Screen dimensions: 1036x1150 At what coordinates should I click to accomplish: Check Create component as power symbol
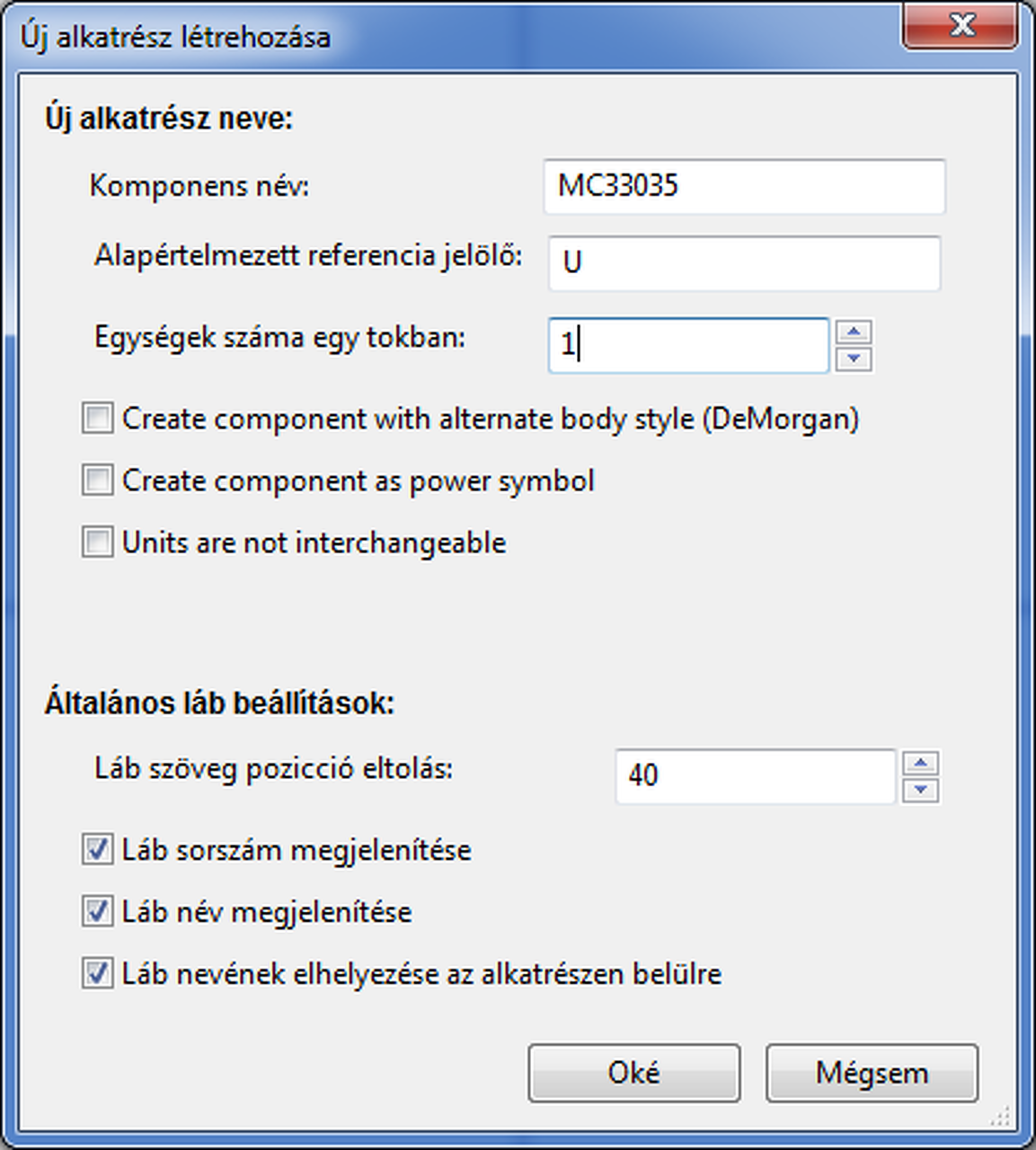click(97, 481)
